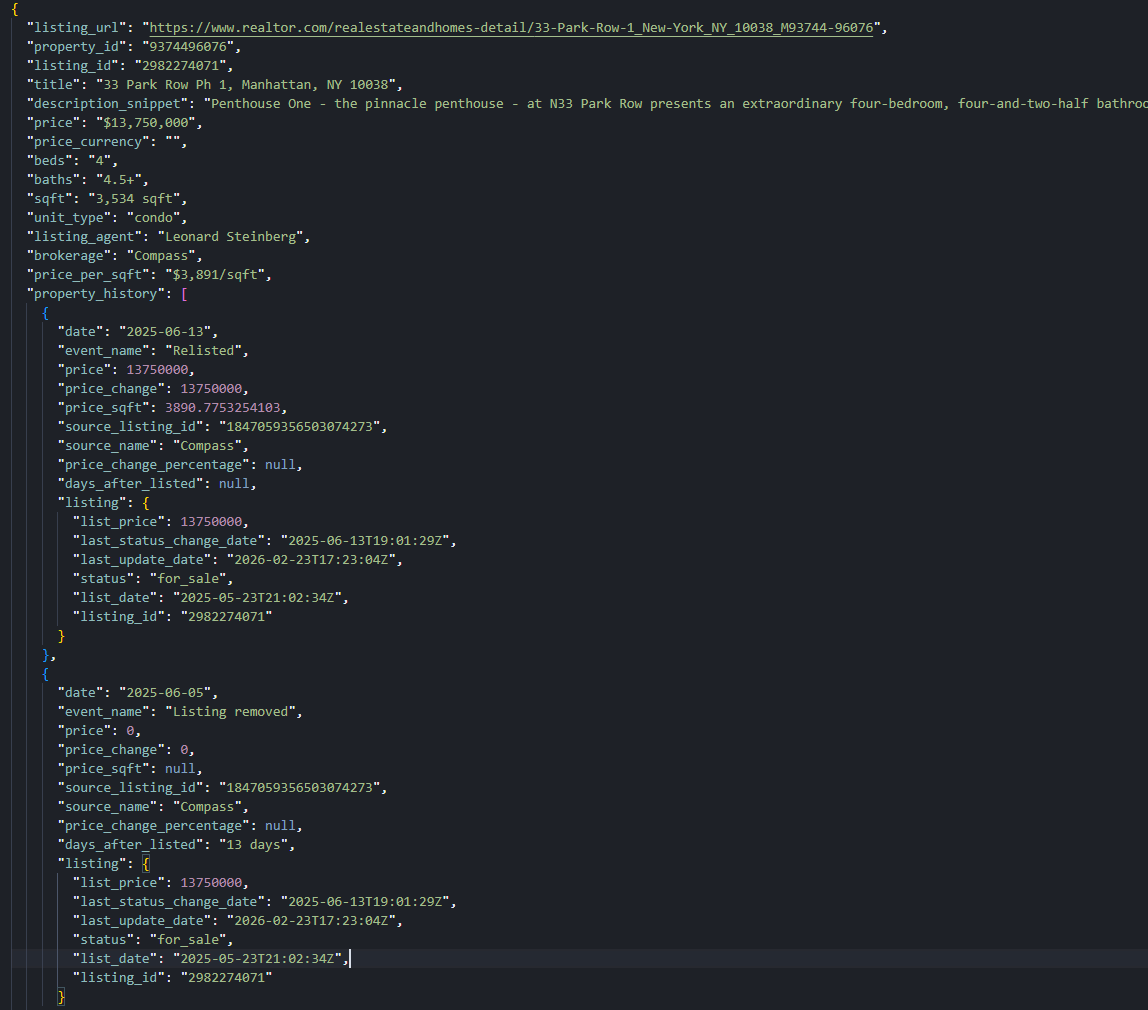
Task: Click the "listing_id" key directly below property_id
Action: click(73, 65)
